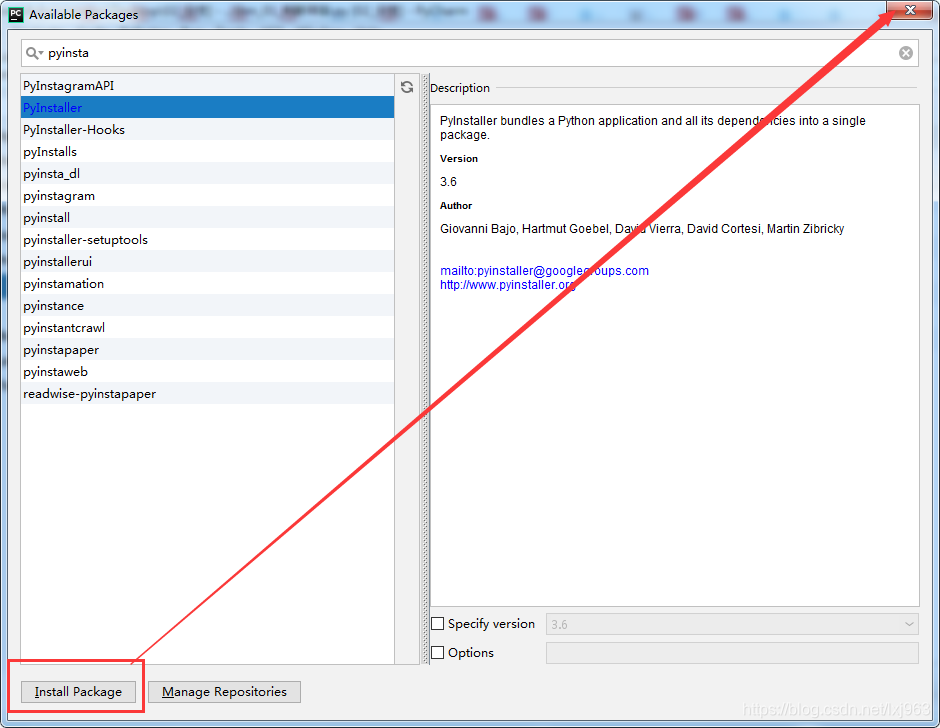Viewport: 940px width, 728px height.
Task: Enable the Specify version checkbox
Action: click(x=438, y=624)
